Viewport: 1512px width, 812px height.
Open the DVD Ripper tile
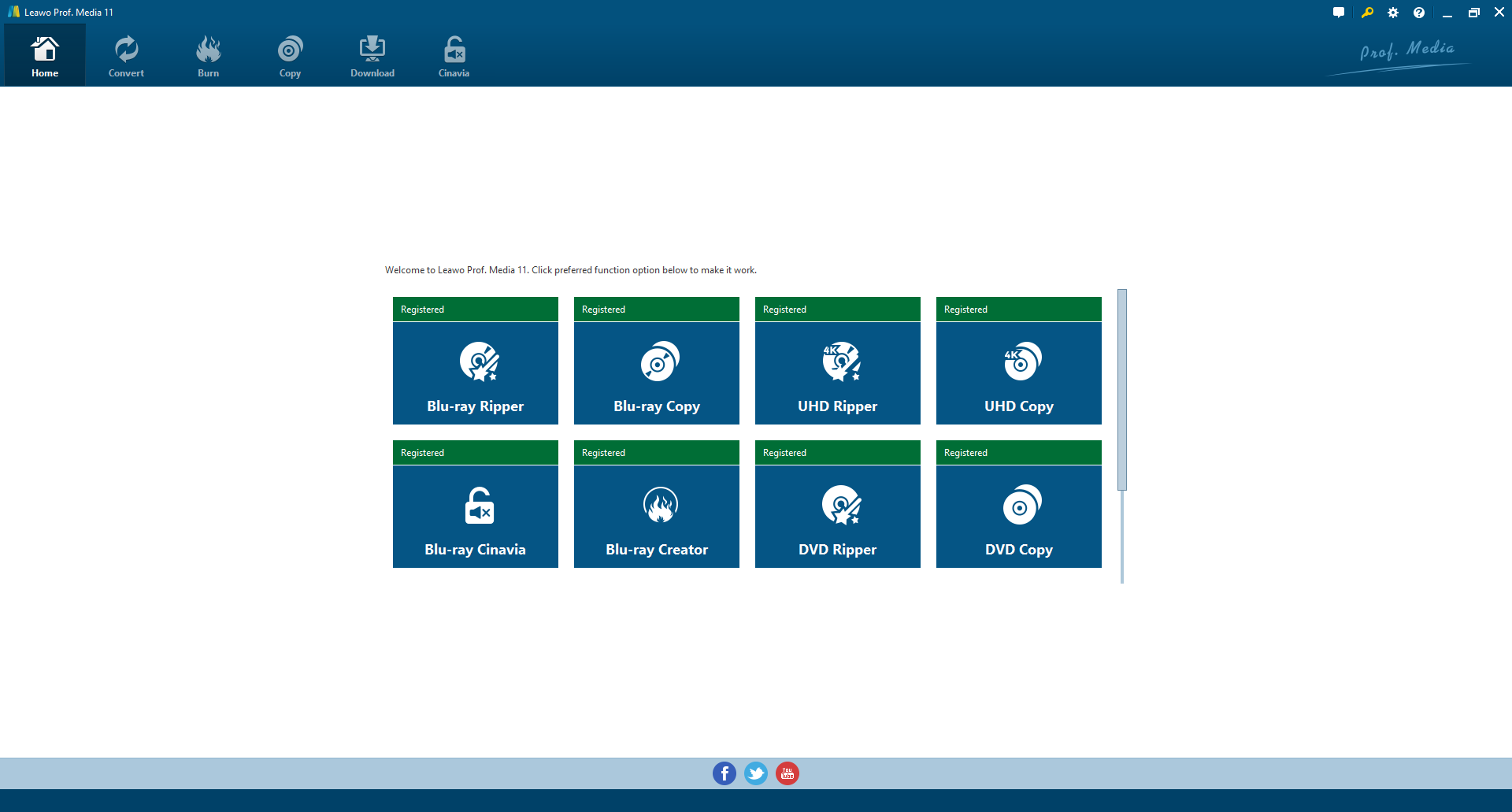click(838, 517)
